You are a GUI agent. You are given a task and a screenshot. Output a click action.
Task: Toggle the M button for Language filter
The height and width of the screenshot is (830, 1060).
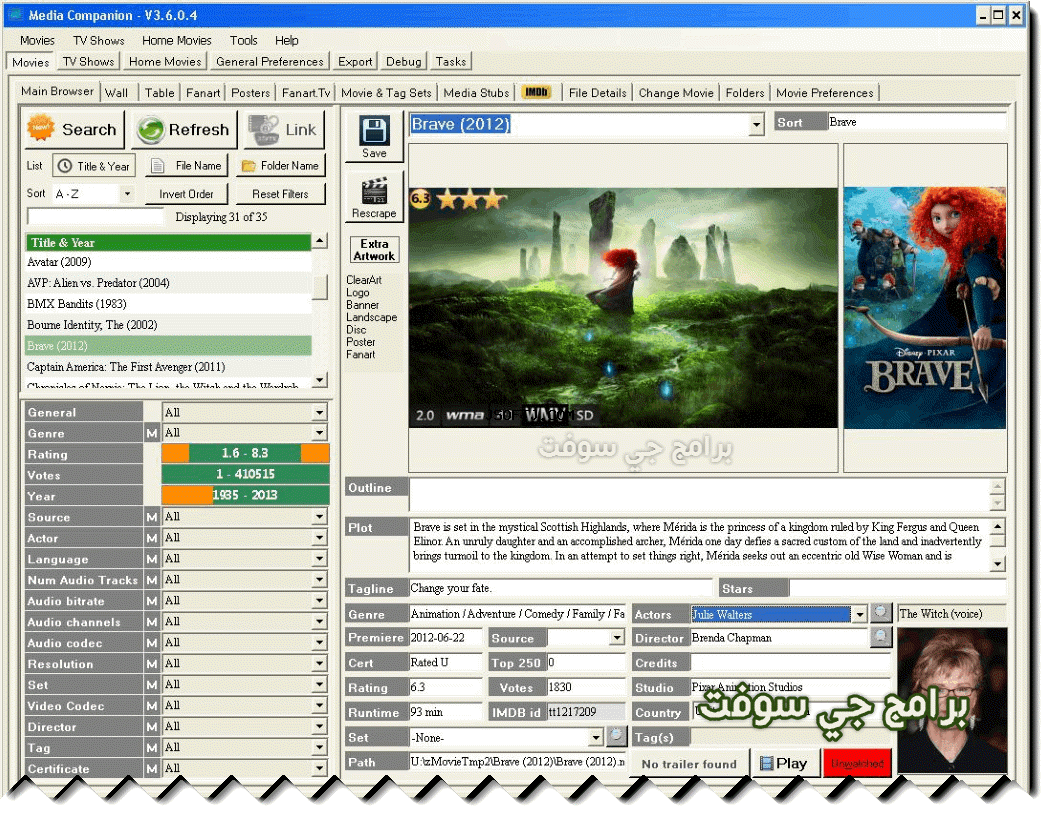click(x=151, y=559)
